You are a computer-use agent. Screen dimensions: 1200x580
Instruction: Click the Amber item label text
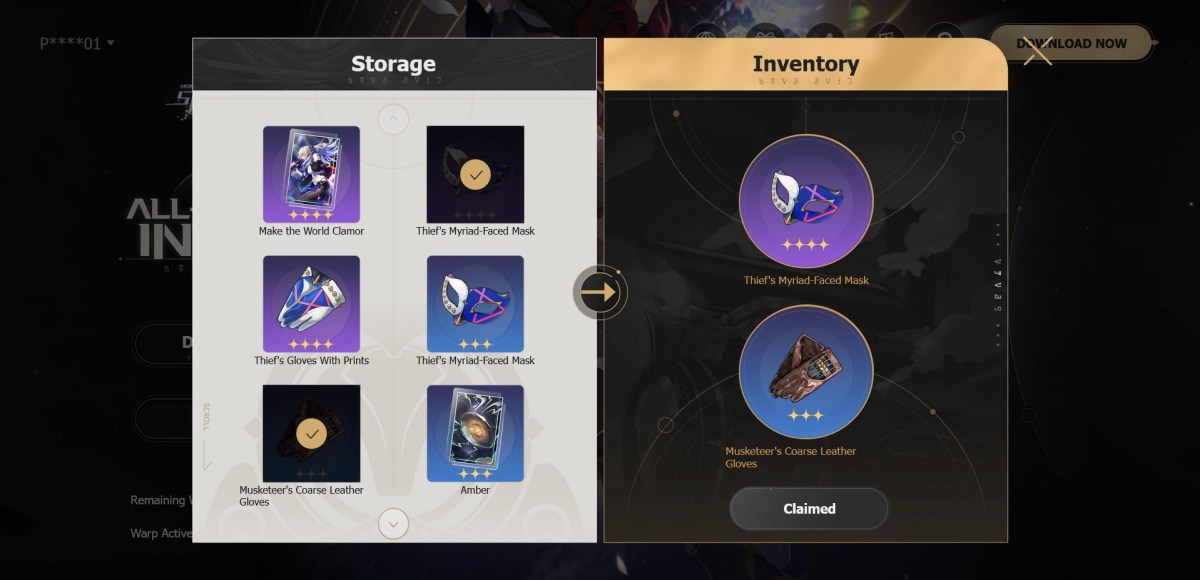(475, 490)
